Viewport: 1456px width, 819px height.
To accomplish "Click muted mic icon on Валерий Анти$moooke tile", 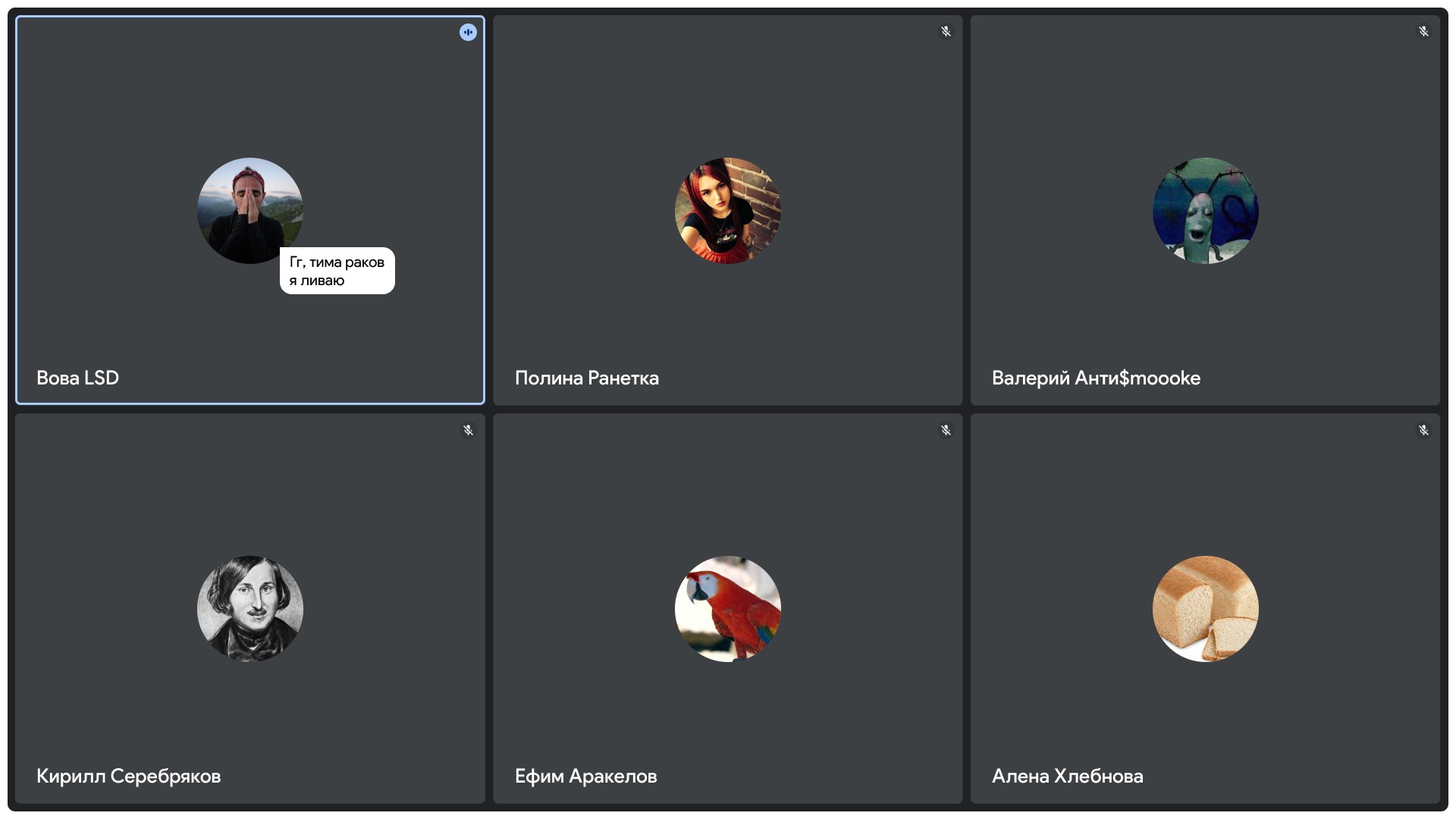I will point(1423,32).
